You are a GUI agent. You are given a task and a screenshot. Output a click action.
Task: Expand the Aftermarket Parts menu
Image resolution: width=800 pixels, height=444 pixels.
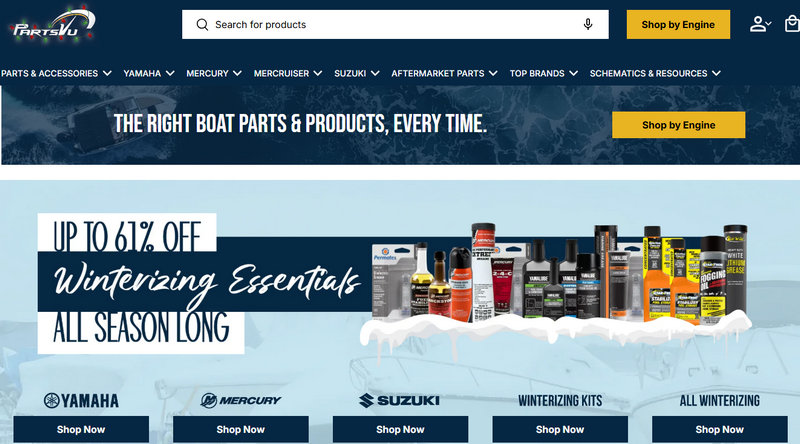click(x=444, y=73)
